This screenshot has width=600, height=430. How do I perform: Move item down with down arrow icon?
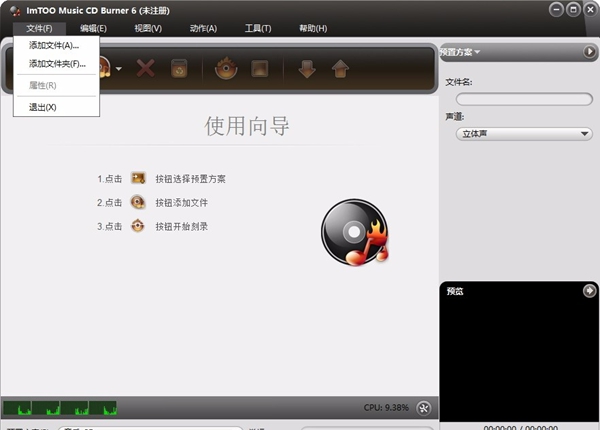click(x=307, y=69)
